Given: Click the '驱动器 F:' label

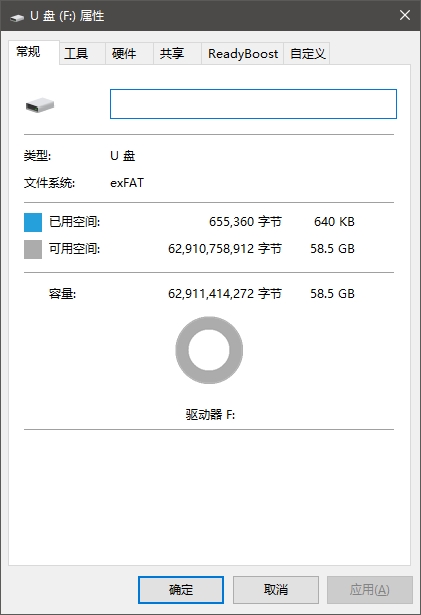Looking at the screenshot, I should pyautogui.click(x=210, y=414).
